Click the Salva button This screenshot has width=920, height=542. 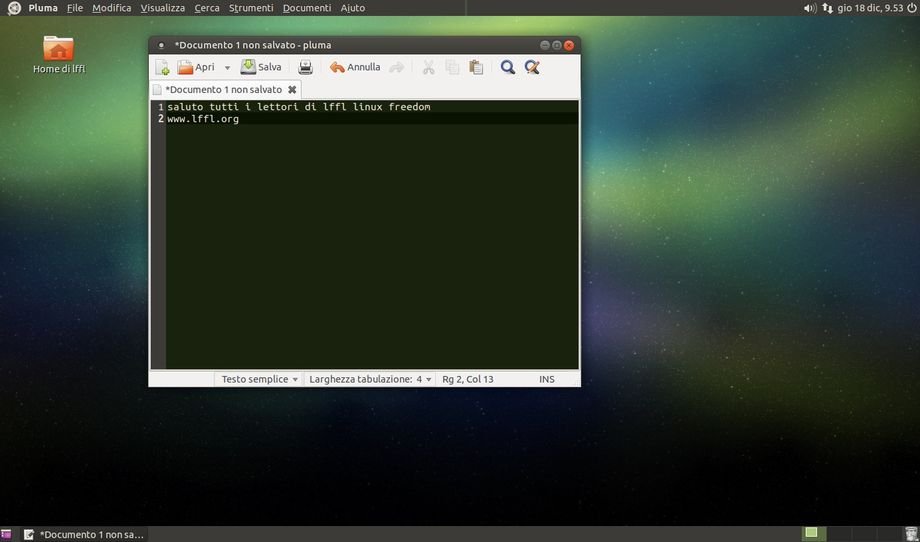pos(261,68)
